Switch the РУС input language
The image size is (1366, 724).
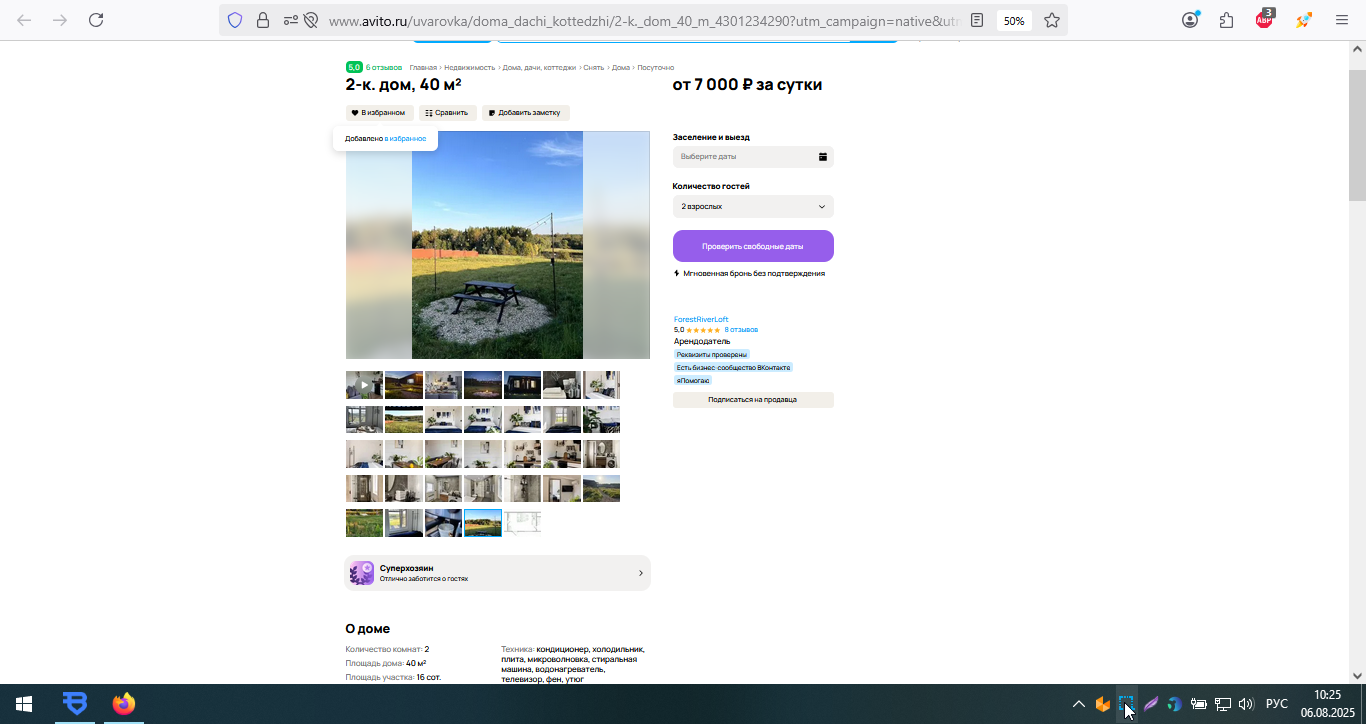(1277, 704)
